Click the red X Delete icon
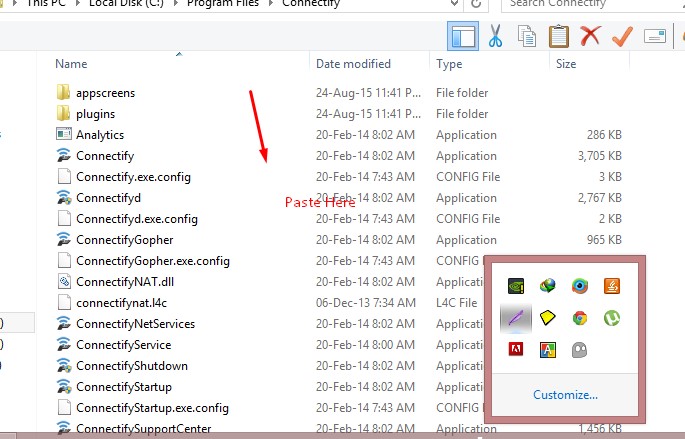 590,35
